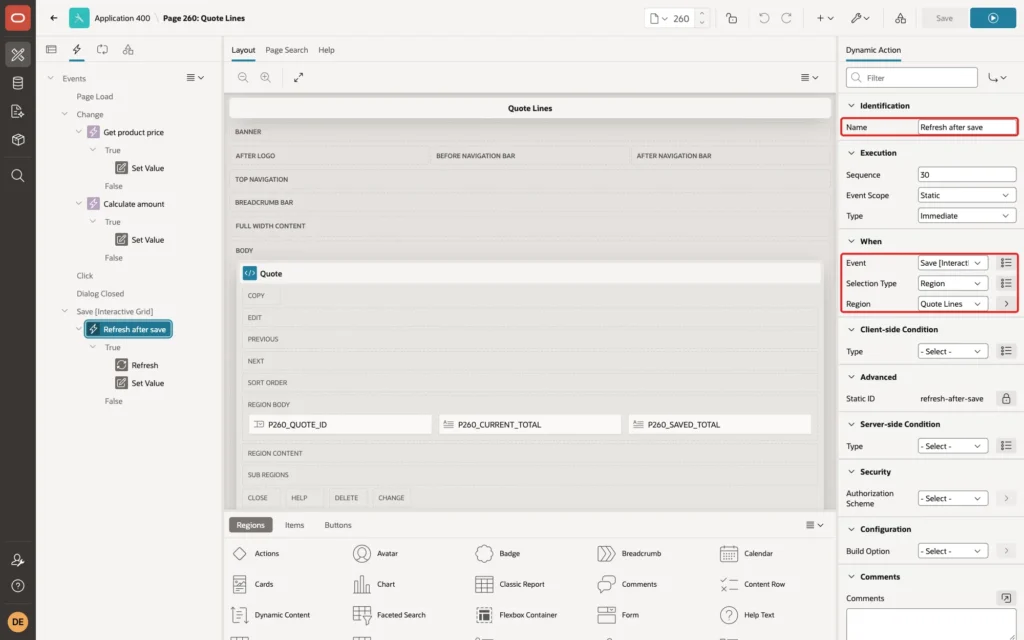Undo the last change

click(763, 18)
